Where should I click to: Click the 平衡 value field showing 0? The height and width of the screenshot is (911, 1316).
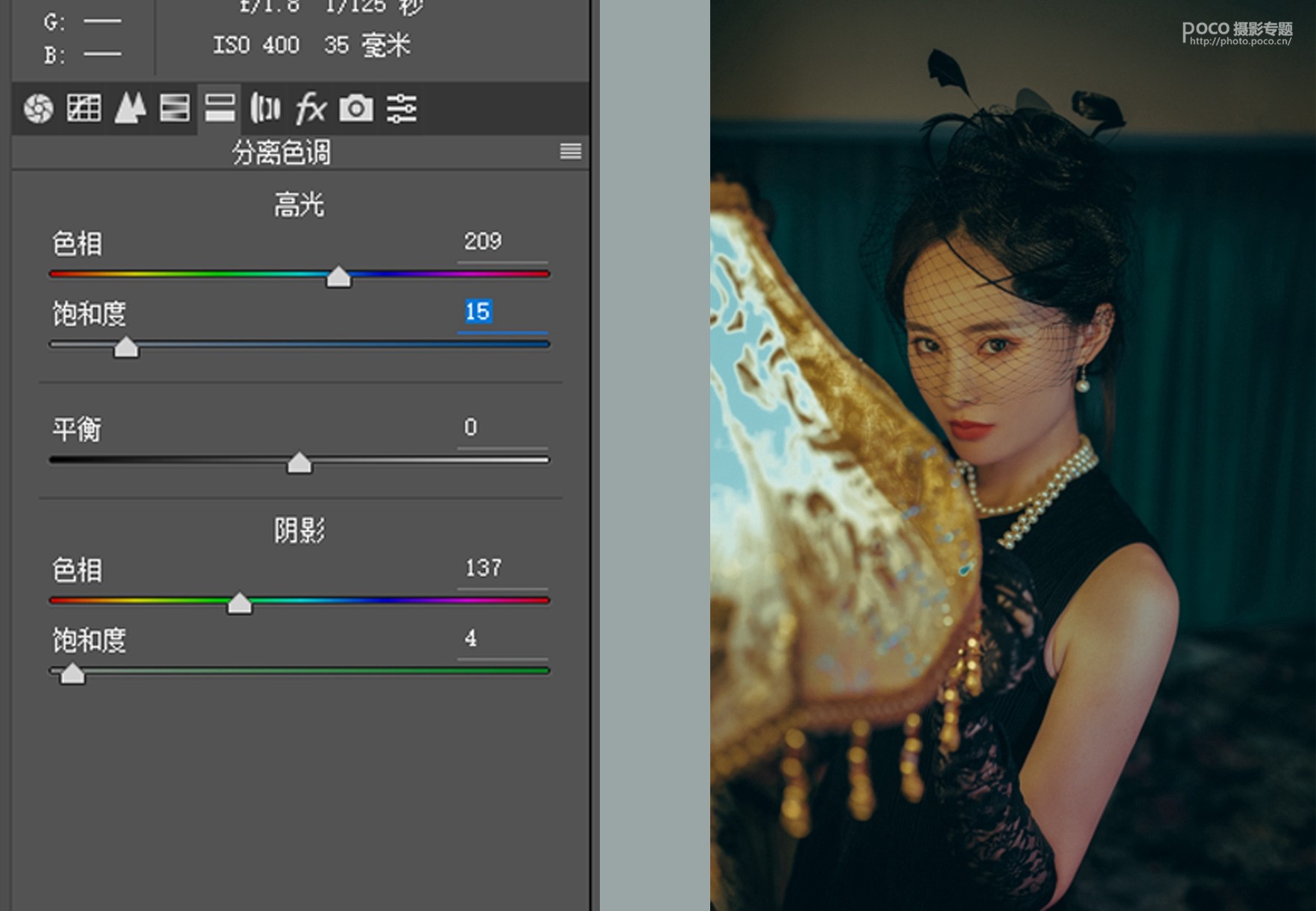471,427
